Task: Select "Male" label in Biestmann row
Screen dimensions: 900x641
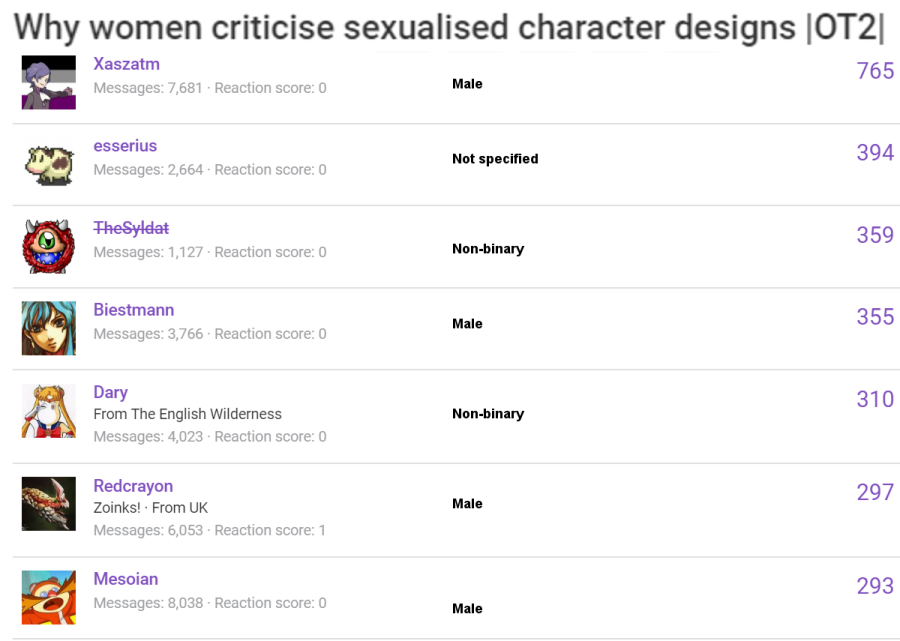Action: pyautogui.click(x=467, y=324)
